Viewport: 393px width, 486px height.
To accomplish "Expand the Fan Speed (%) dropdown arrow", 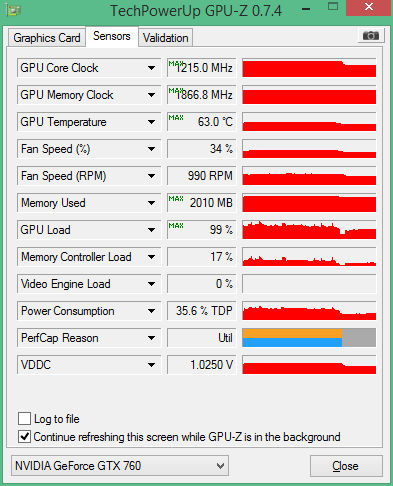I will point(151,149).
